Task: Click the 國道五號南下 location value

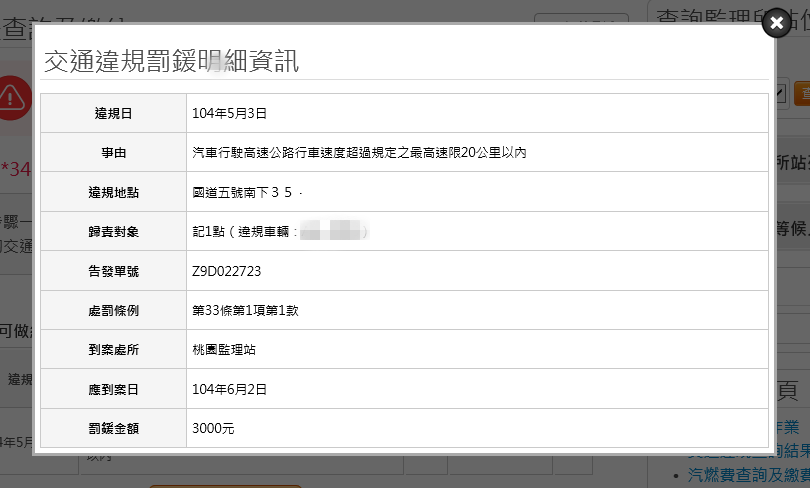Action: [242, 192]
